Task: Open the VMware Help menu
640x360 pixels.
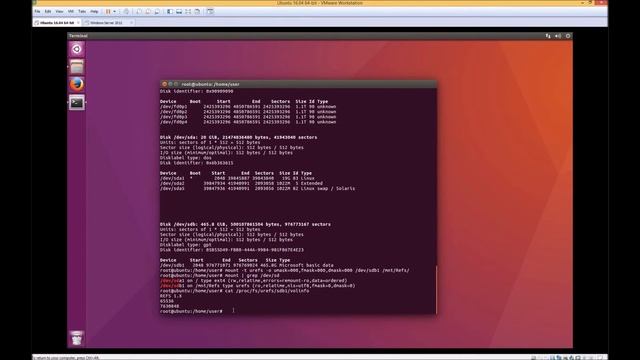Action: 94,11
